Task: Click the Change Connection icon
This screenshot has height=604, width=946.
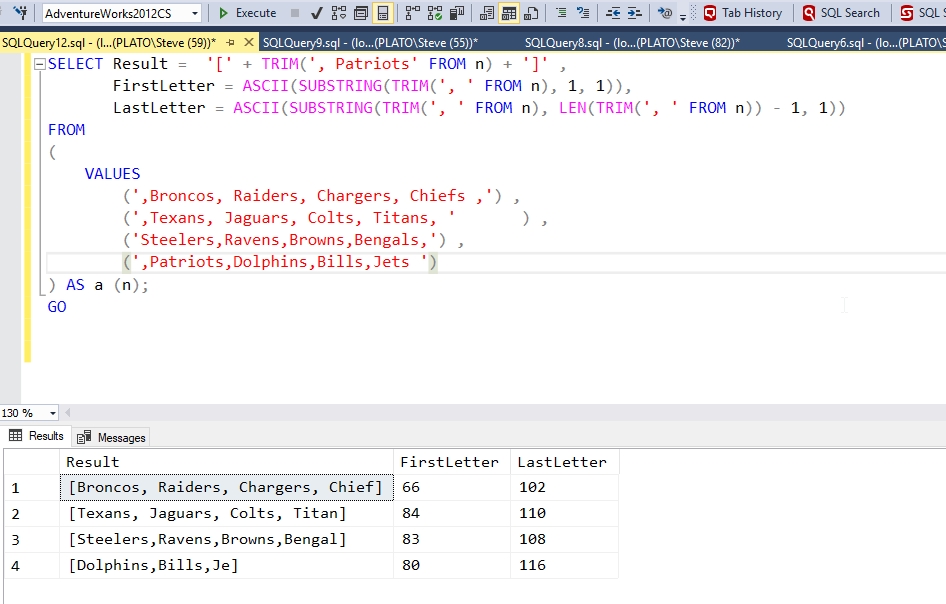Action: pos(19,13)
